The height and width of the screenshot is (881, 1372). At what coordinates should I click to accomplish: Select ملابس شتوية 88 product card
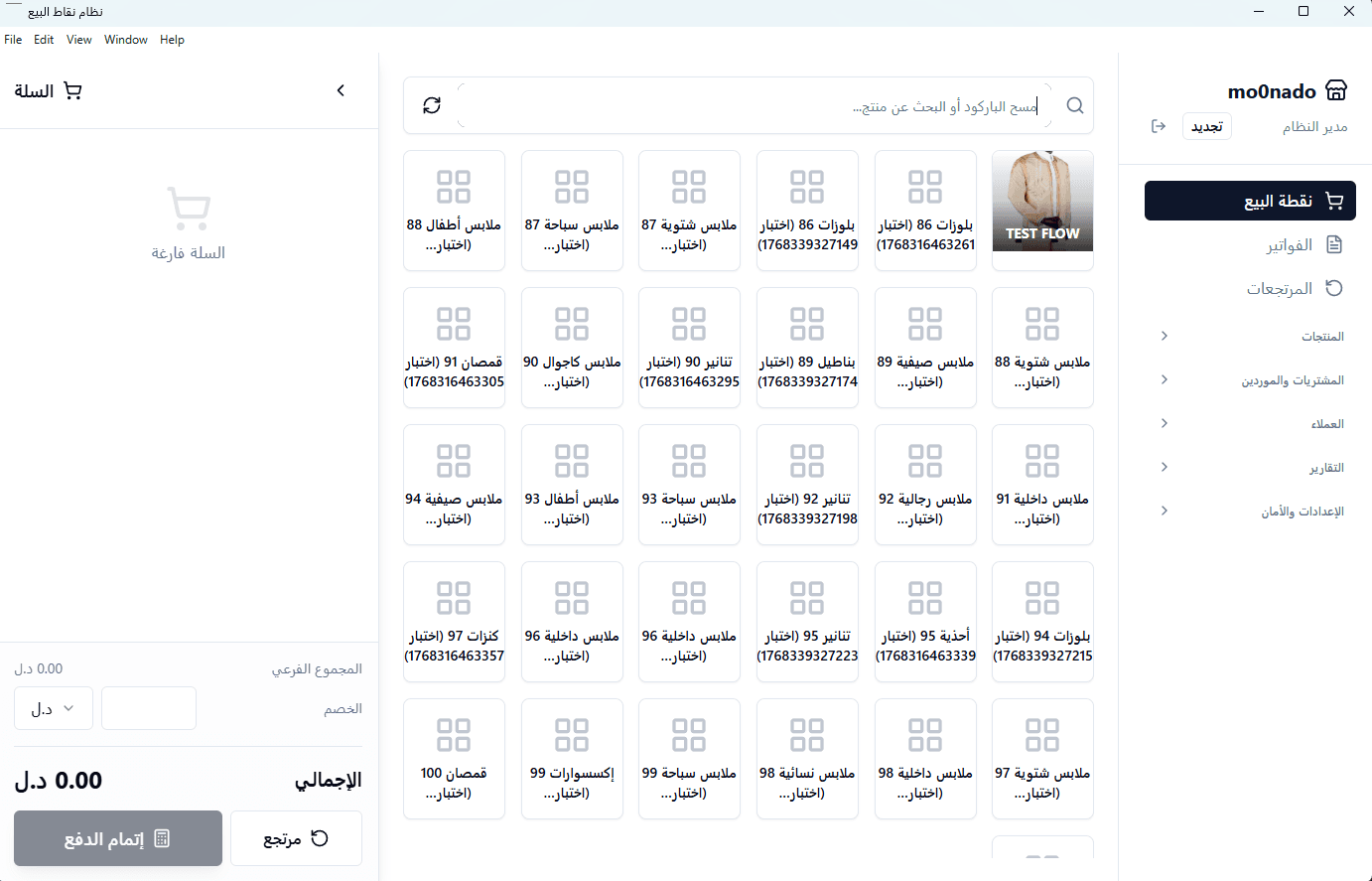1042,348
